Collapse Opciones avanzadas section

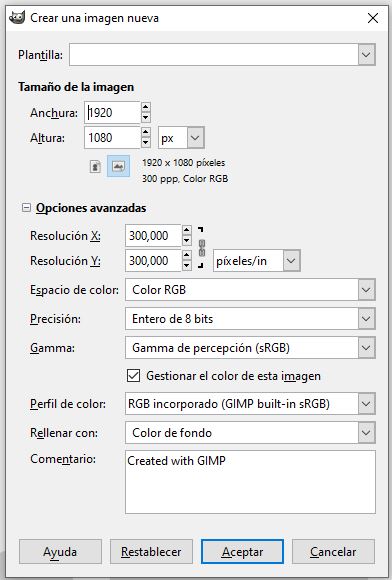click(x=26, y=208)
